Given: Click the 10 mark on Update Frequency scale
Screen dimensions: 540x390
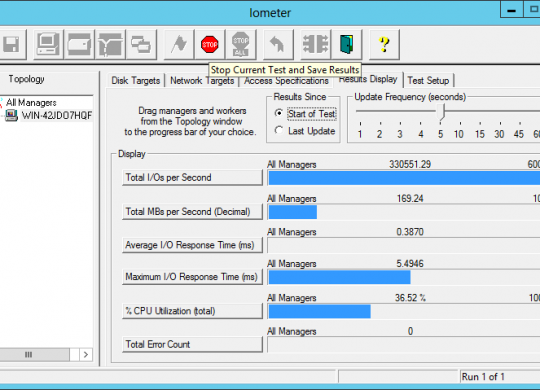Looking at the screenshot, I should pos(459,134).
